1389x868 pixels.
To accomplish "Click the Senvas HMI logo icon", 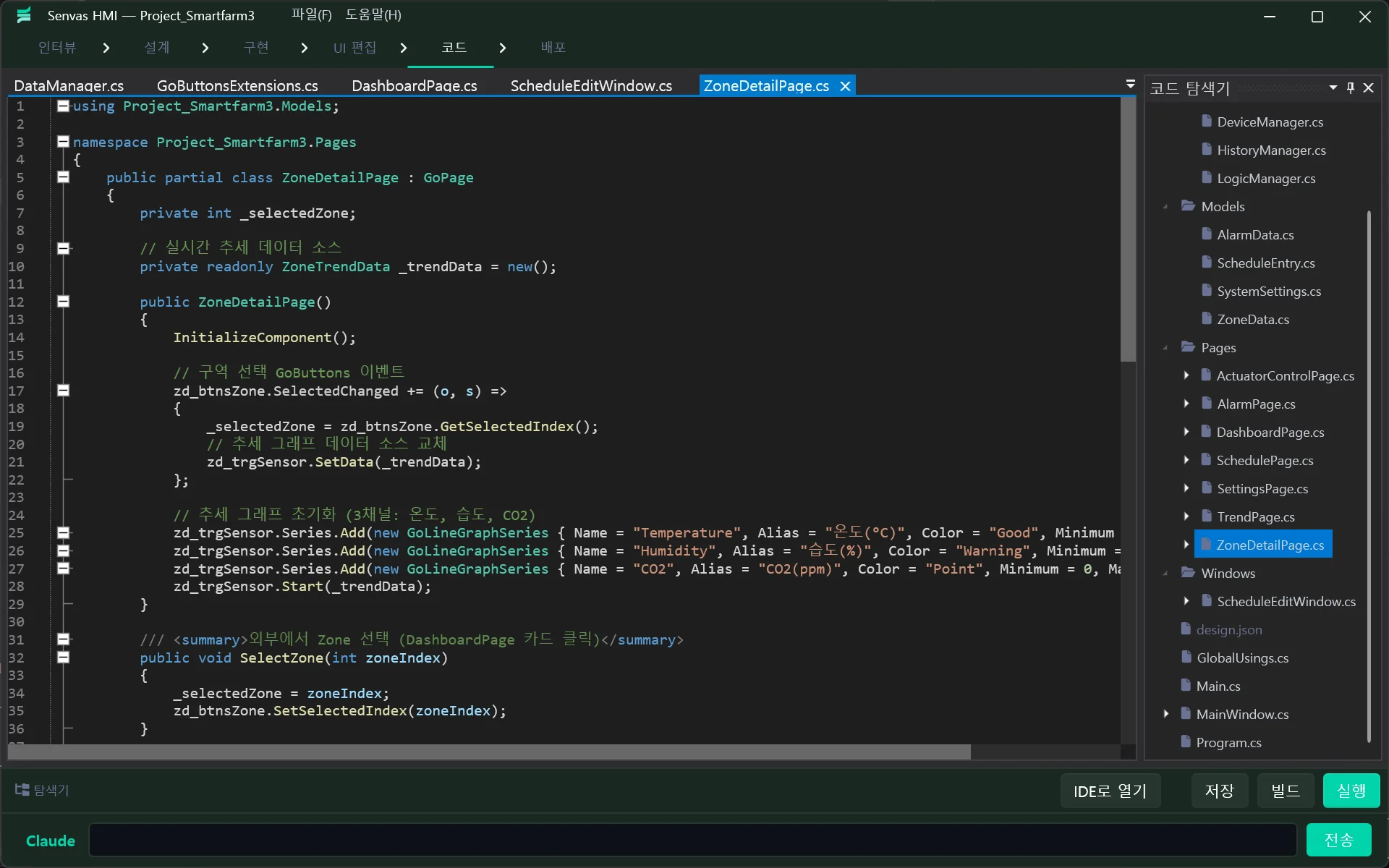I will pos(24,14).
